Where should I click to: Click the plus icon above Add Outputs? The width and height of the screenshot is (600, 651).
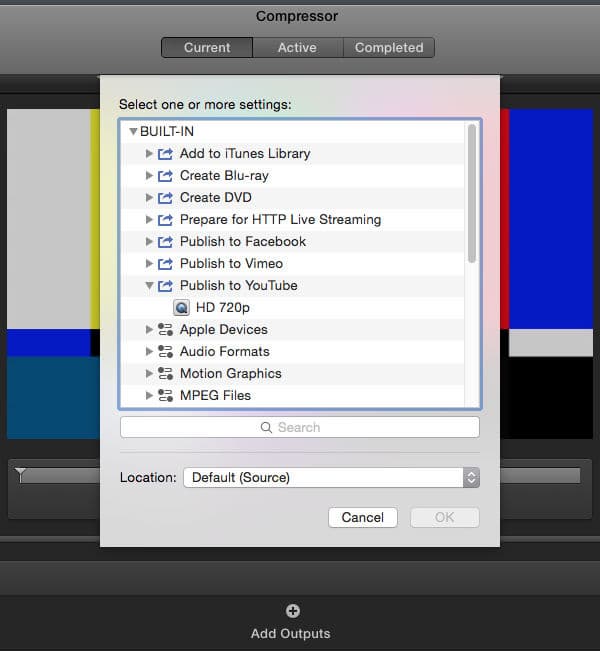click(x=293, y=611)
